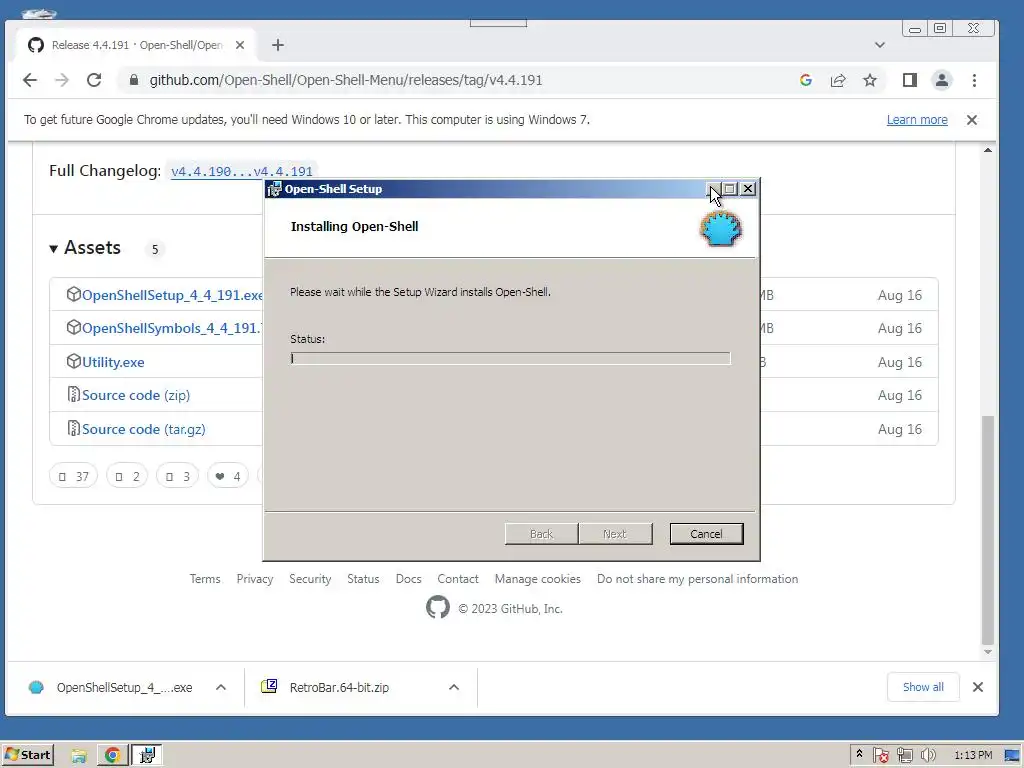Open the Chrome side panel
Image resolution: width=1024 pixels, height=768 pixels.
[x=910, y=80]
